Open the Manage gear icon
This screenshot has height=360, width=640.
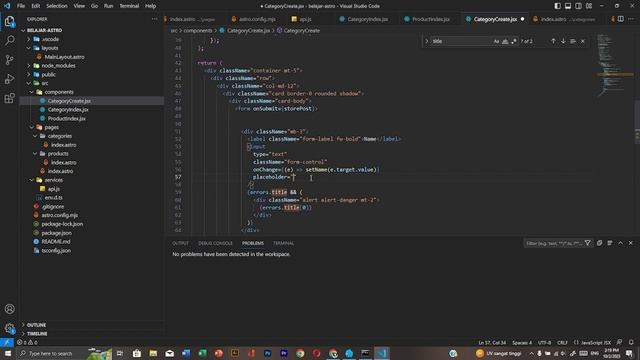[x=9, y=328]
